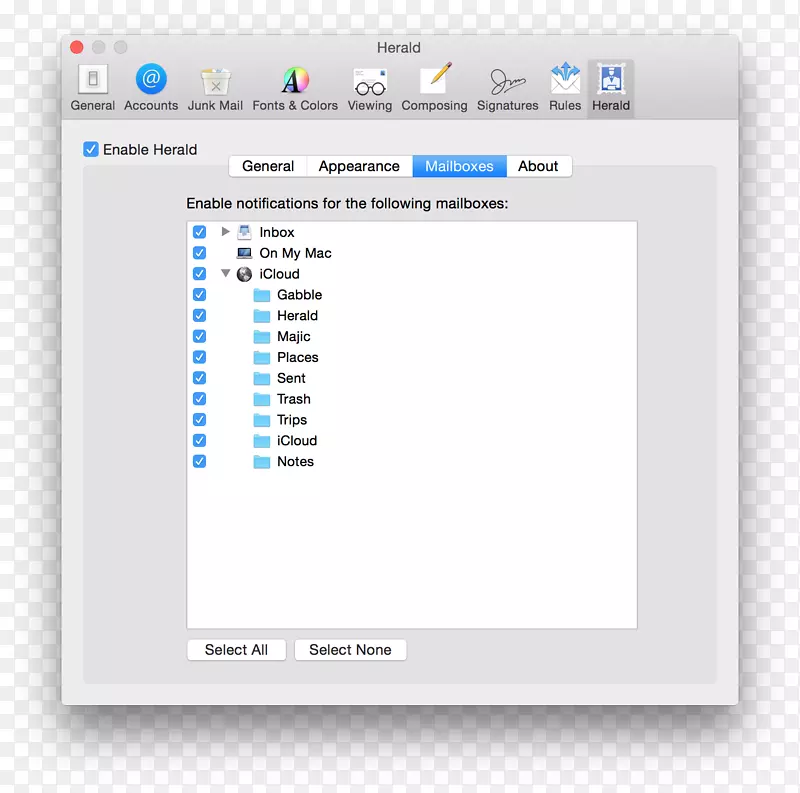Toggle the Gabble mailbox checkbox

pyautogui.click(x=199, y=294)
